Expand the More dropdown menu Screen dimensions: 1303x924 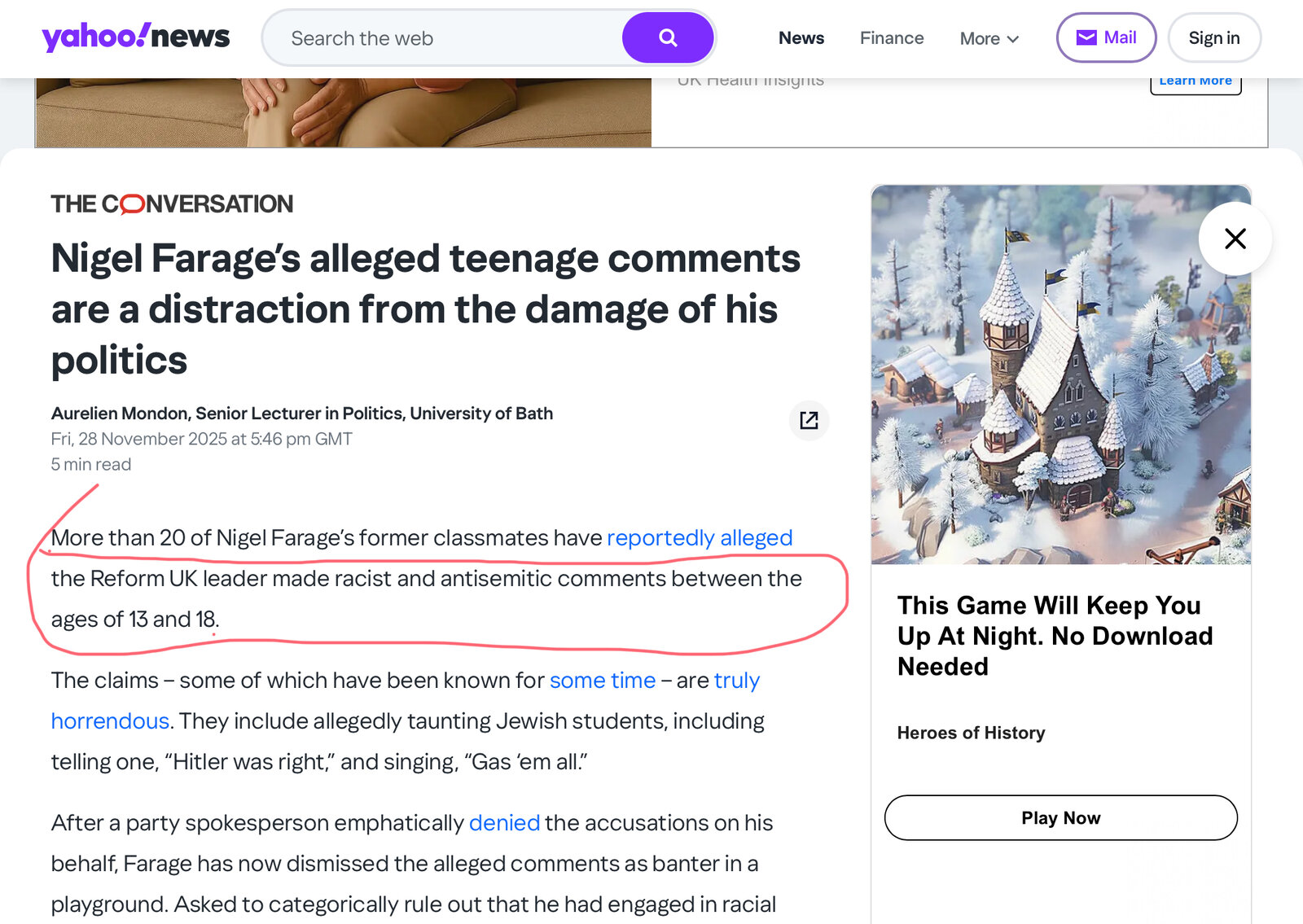(x=989, y=38)
